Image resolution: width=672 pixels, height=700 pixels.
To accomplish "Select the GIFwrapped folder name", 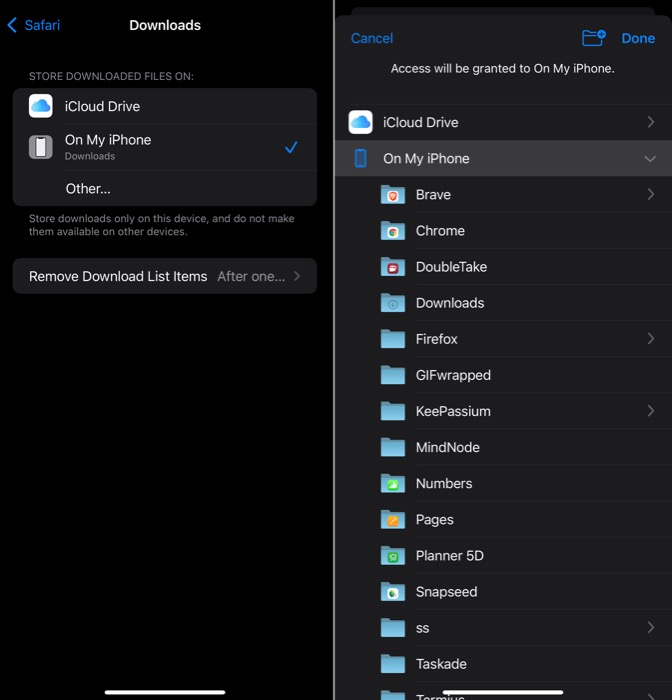I will pyautogui.click(x=453, y=375).
